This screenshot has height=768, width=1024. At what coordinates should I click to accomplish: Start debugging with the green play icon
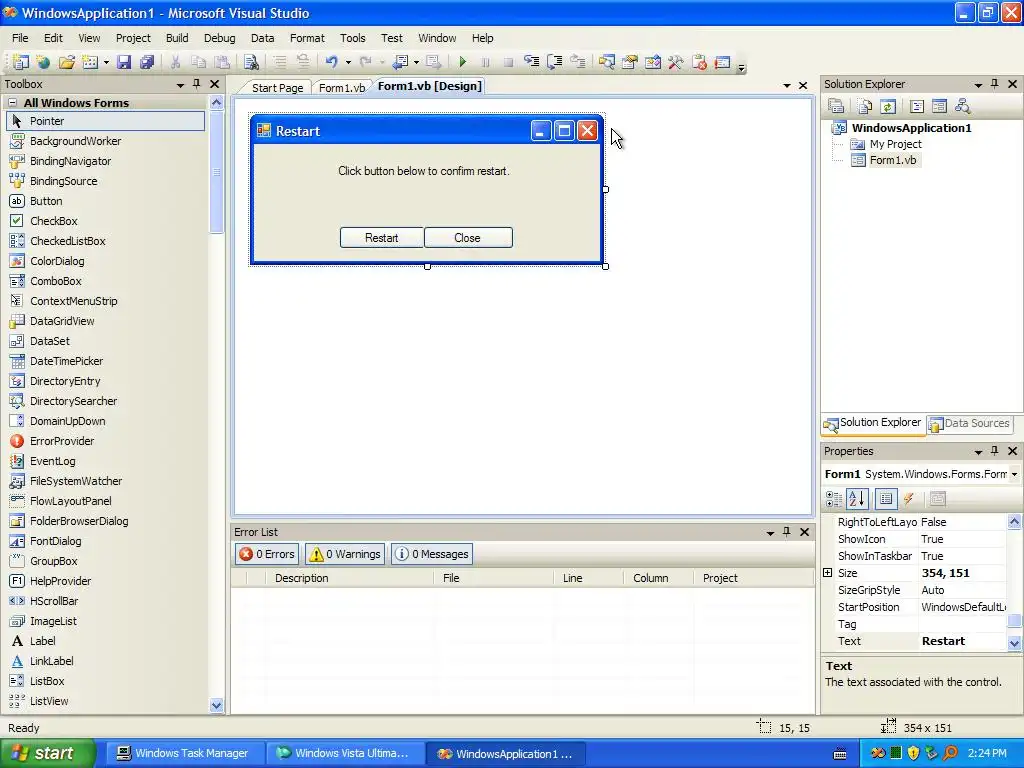click(x=462, y=62)
